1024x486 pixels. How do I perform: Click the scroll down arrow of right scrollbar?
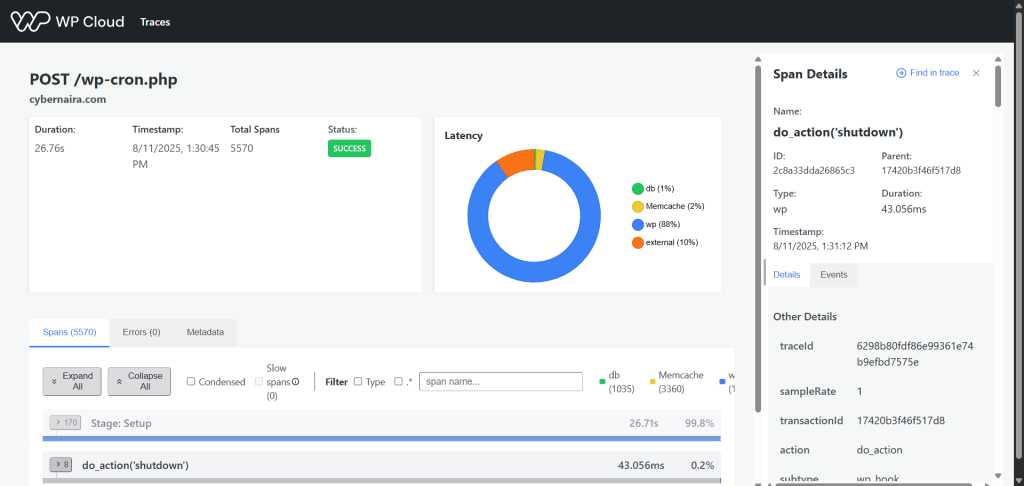pos(998,476)
